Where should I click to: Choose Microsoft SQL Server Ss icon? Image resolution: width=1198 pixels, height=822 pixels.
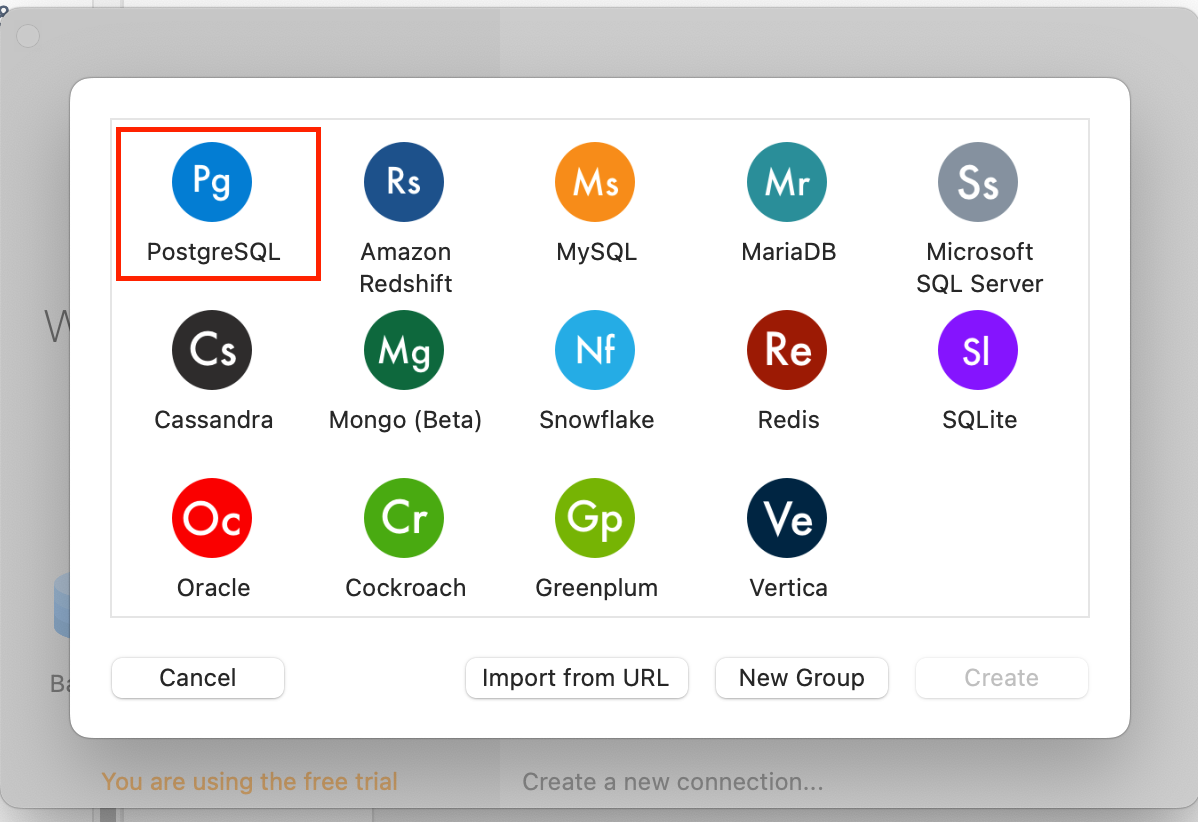(x=978, y=182)
